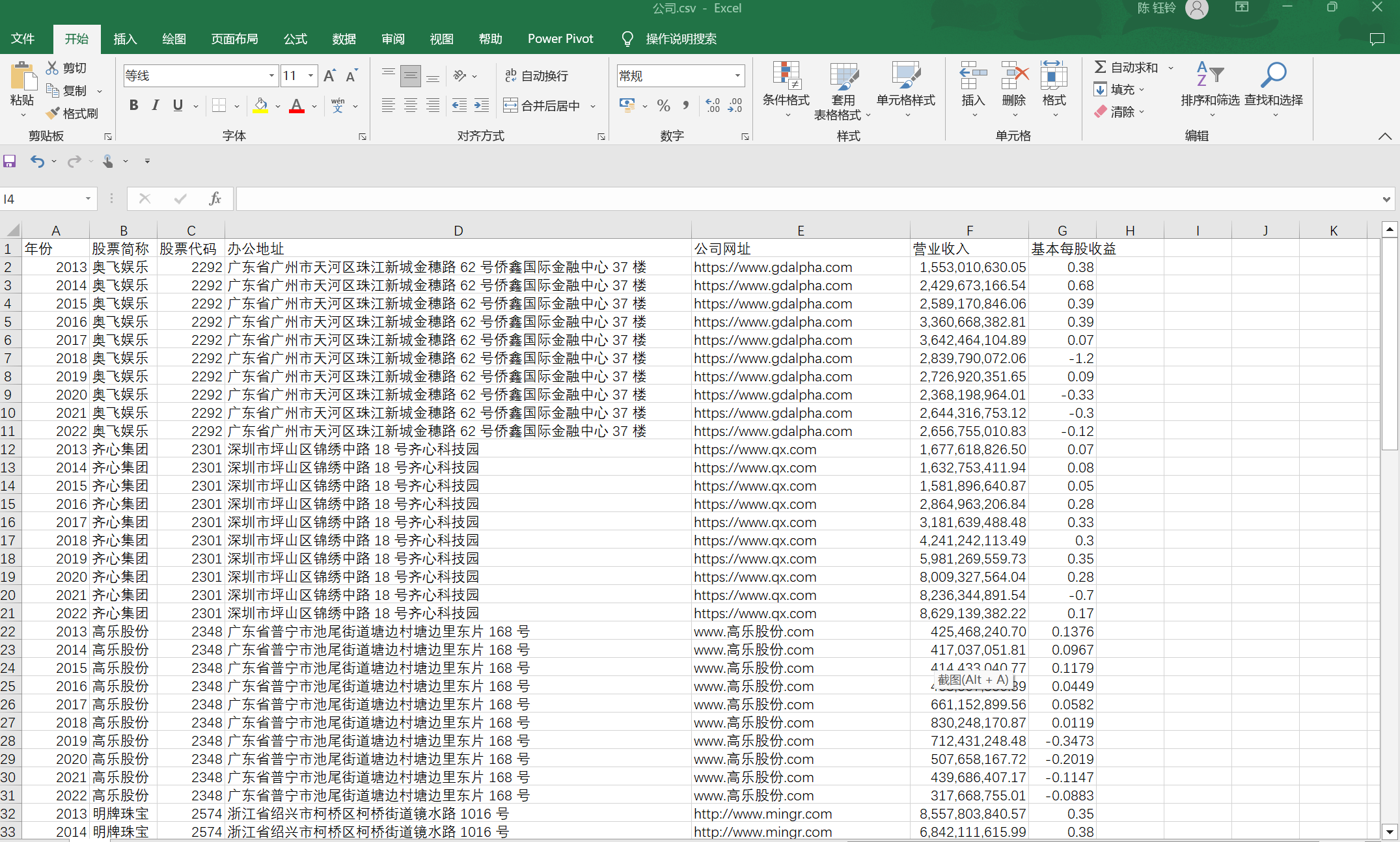Open the 操作说明搜索 search box
The width and height of the screenshot is (1400, 842).
click(680, 38)
